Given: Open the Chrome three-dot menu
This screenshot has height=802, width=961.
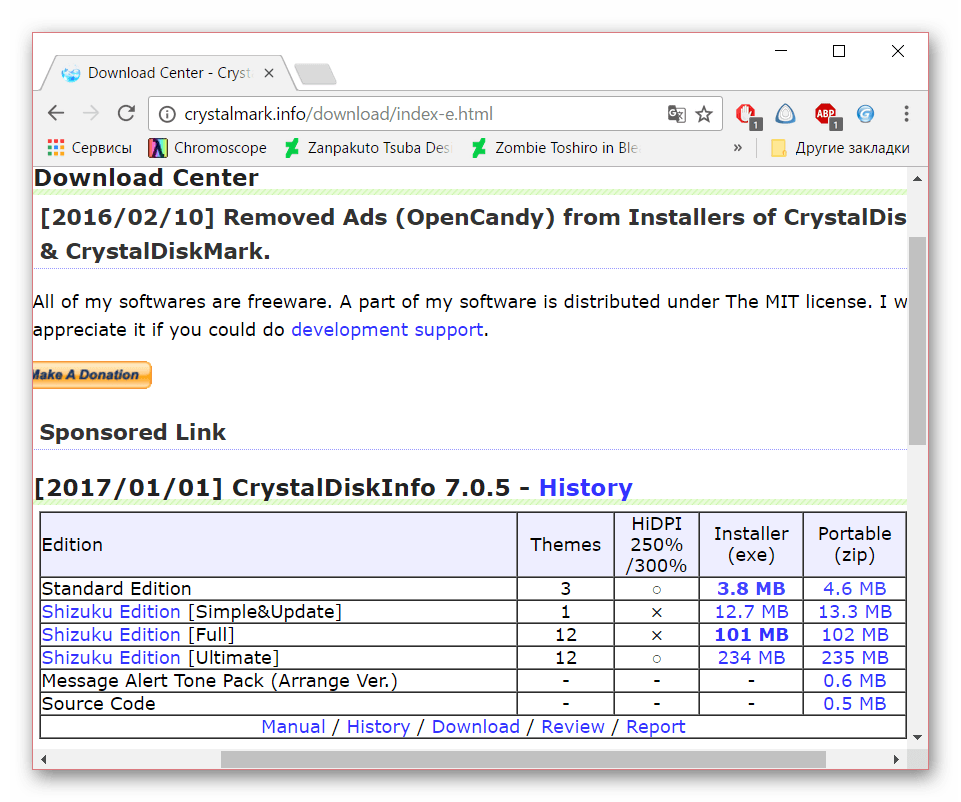Looking at the screenshot, I should [906, 114].
